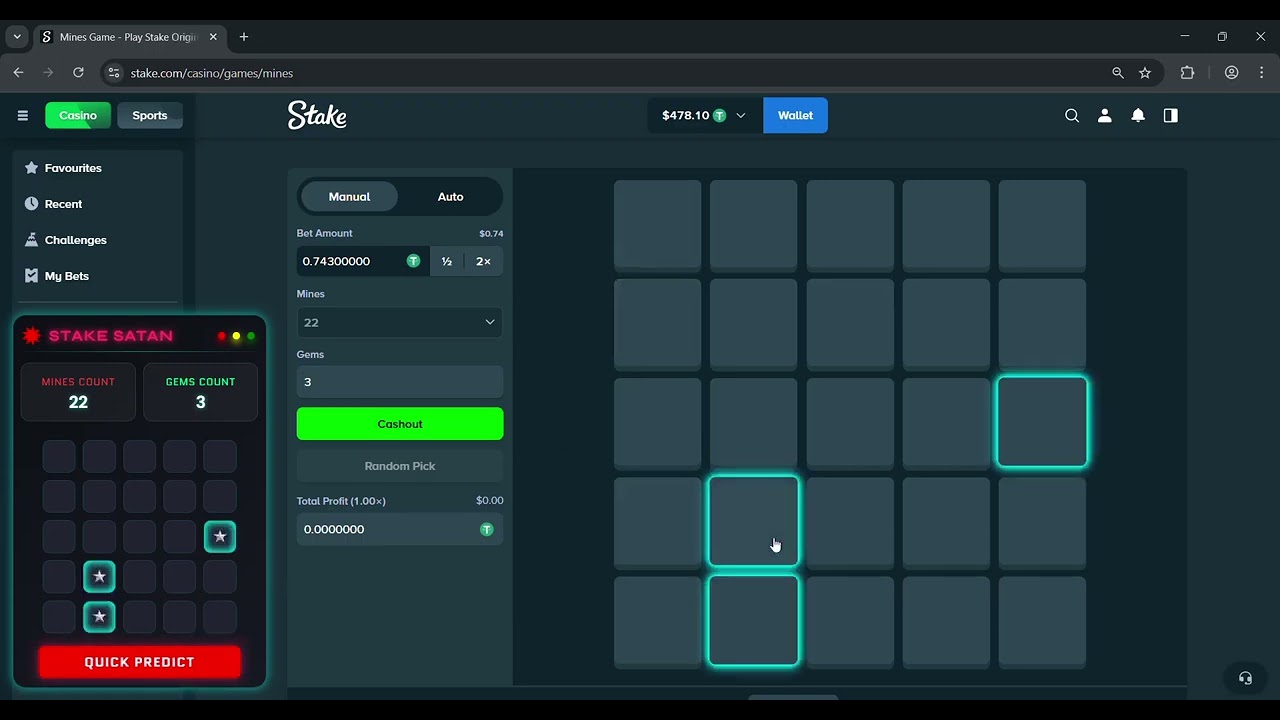Open the Stake user profile icon
Screen dimensions: 1280x720
click(1105, 115)
